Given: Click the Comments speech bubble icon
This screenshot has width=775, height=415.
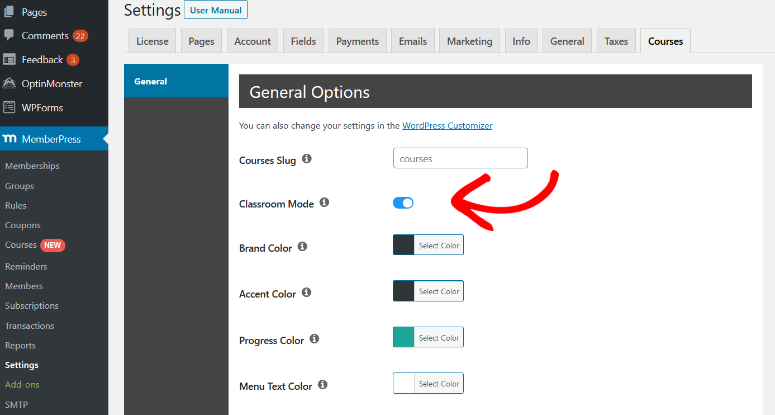Looking at the screenshot, I should click(9, 35).
